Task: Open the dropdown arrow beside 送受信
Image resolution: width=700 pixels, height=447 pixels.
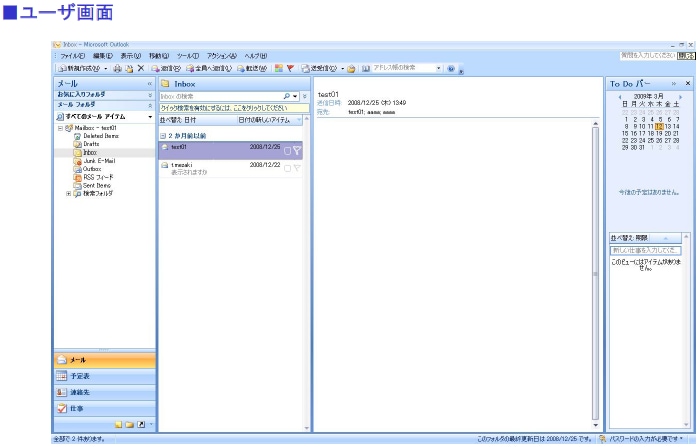Action: coord(342,68)
